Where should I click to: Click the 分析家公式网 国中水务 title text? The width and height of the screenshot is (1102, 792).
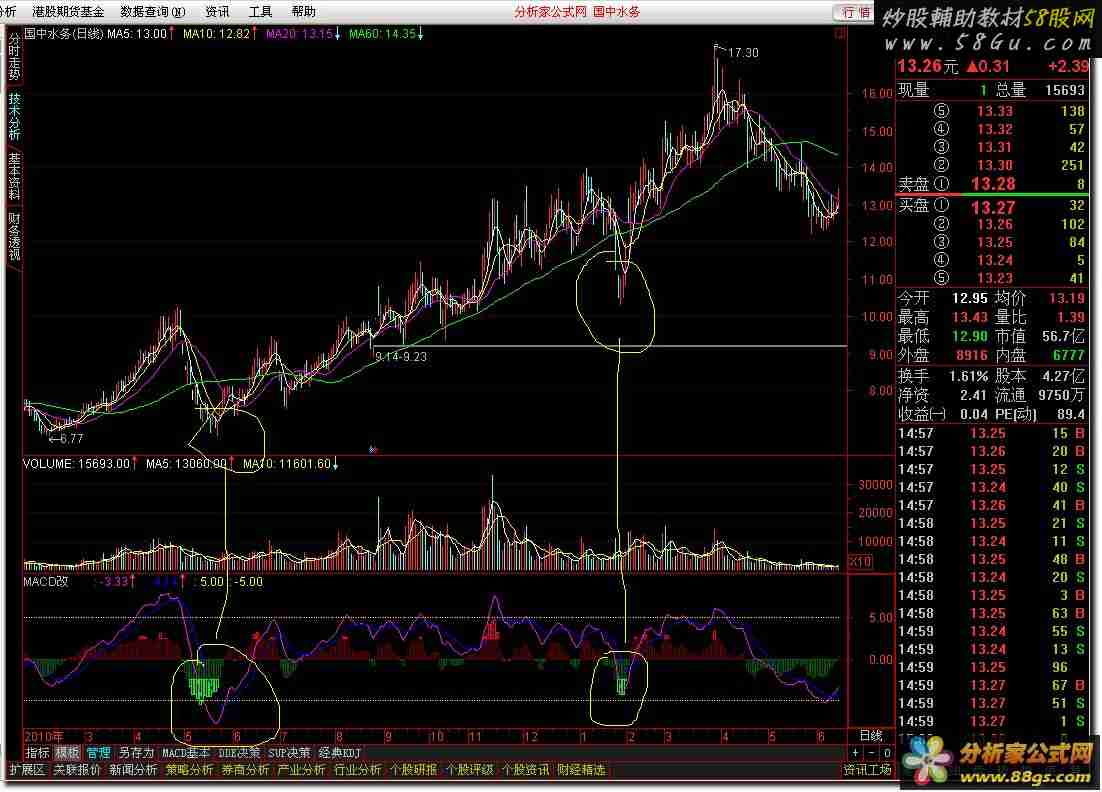coord(577,11)
